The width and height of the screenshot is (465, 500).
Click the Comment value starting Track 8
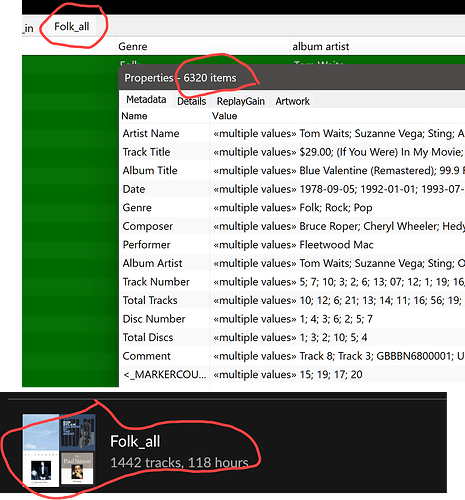(x=339, y=356)
